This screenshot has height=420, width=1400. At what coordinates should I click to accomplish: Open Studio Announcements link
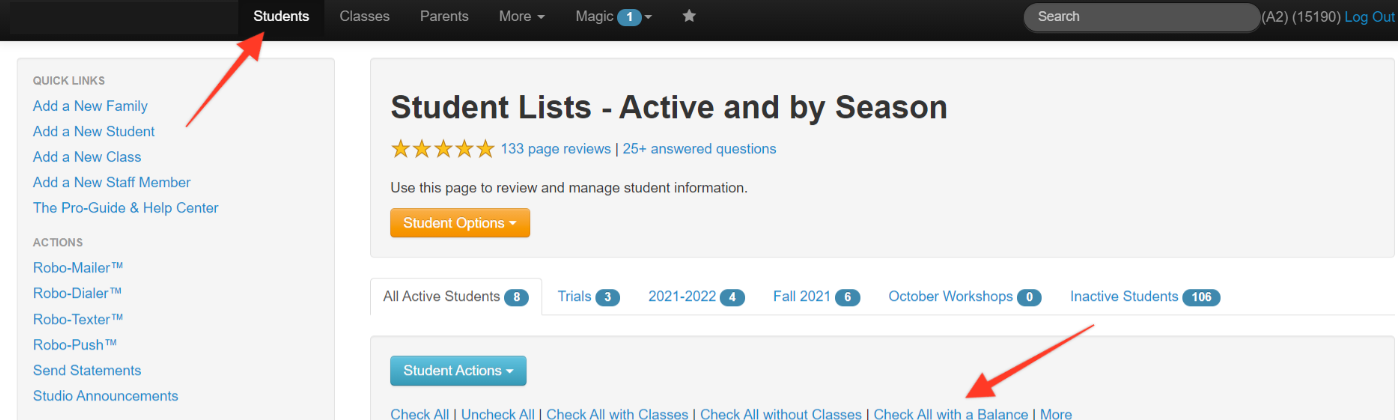point(106,396)
